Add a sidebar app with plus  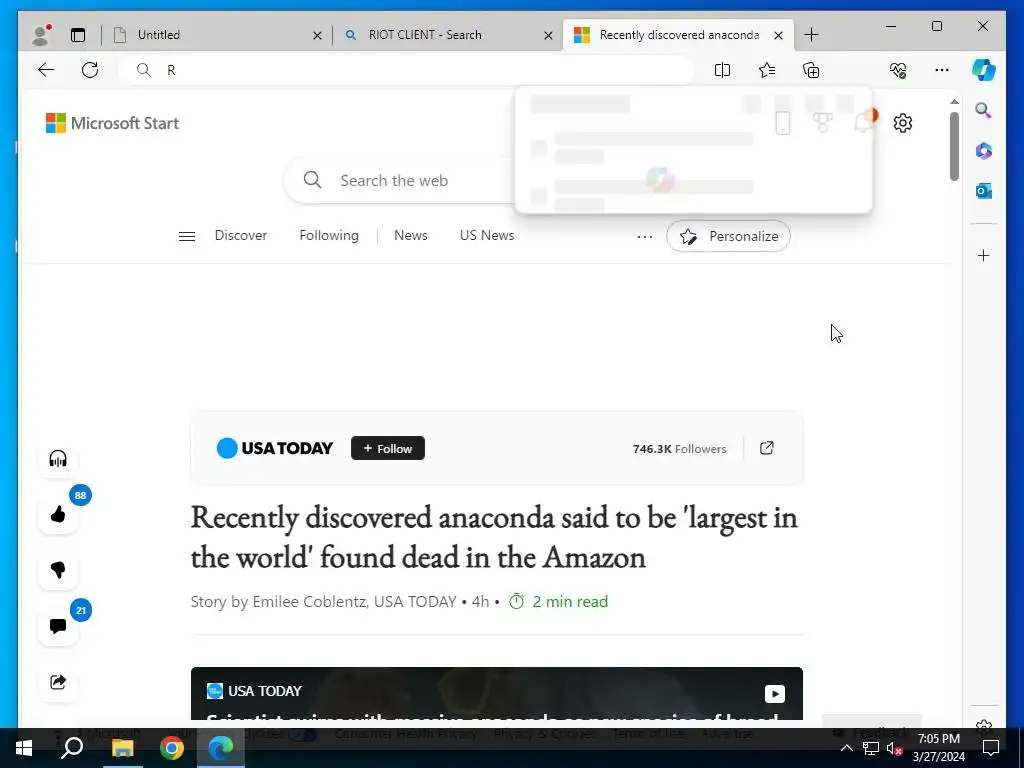[x=984, y=255]
